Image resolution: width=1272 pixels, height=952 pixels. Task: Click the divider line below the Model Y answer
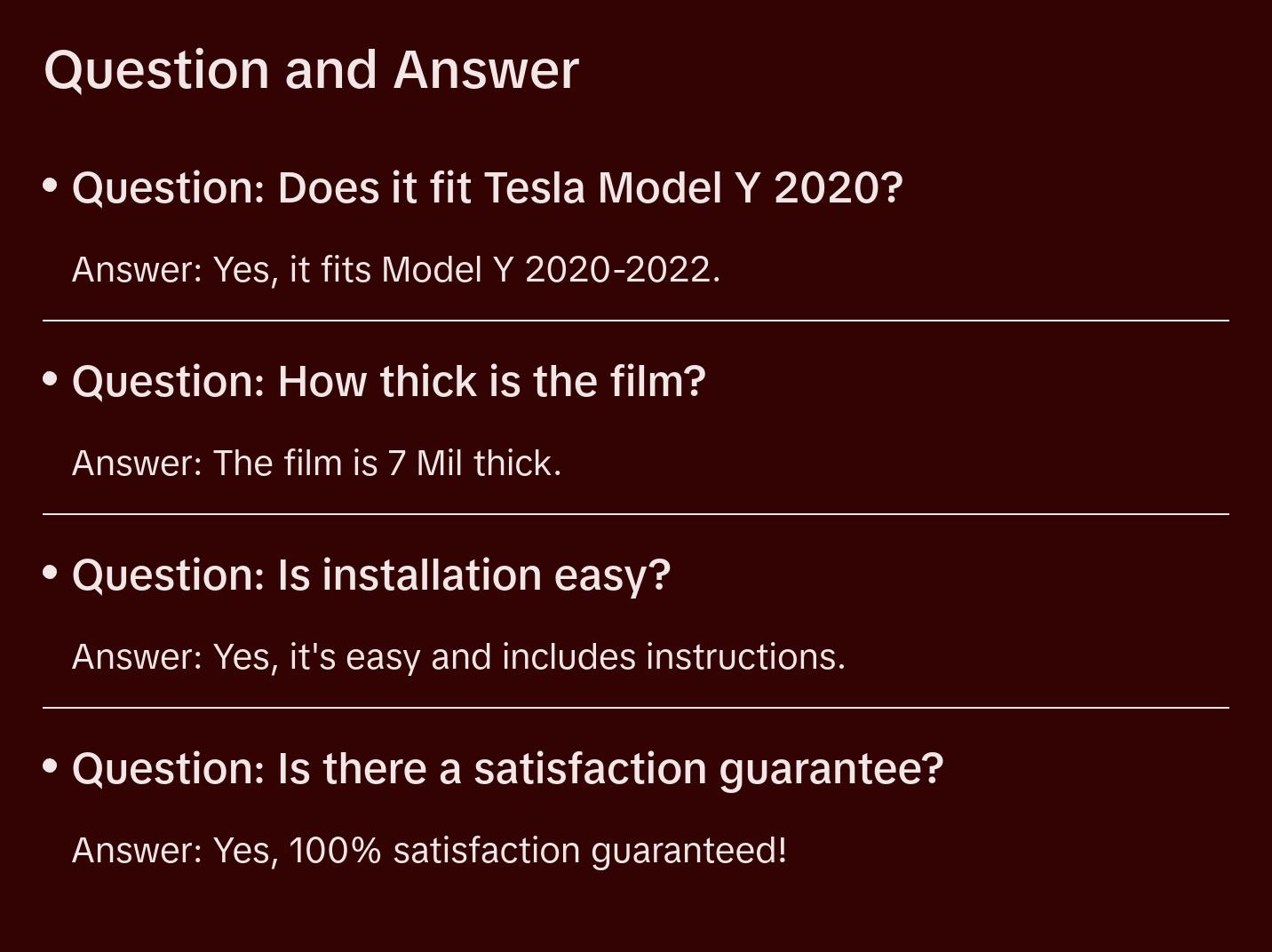point(636,321)
